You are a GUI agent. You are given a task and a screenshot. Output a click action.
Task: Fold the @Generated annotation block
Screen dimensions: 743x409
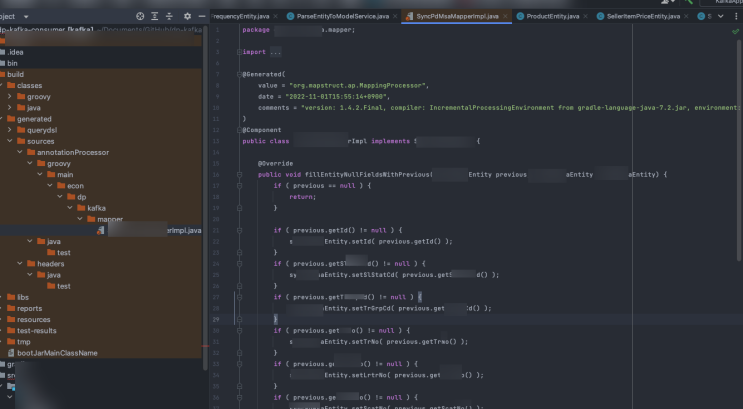click(x=239, y=74)
